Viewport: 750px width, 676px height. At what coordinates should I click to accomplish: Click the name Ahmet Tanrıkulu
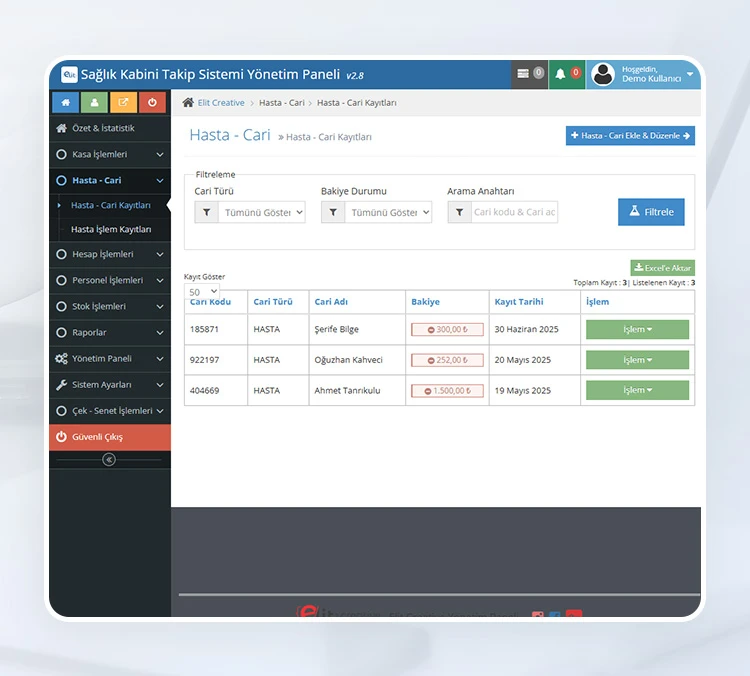(347, 391)
